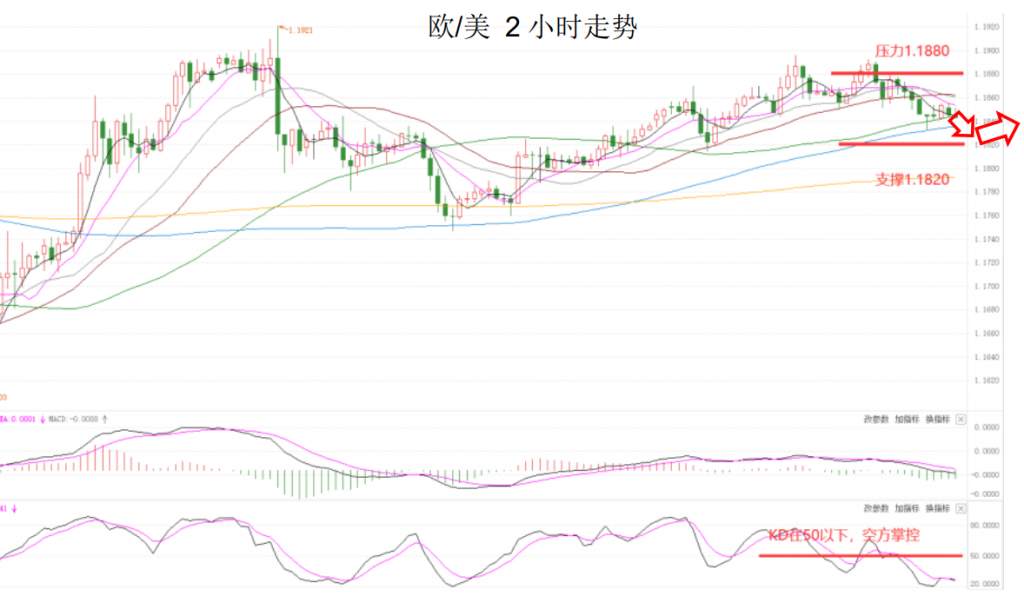Click the 1.1921 high price label
Viewport: 1024px width, 596px height.
point(300,30)
